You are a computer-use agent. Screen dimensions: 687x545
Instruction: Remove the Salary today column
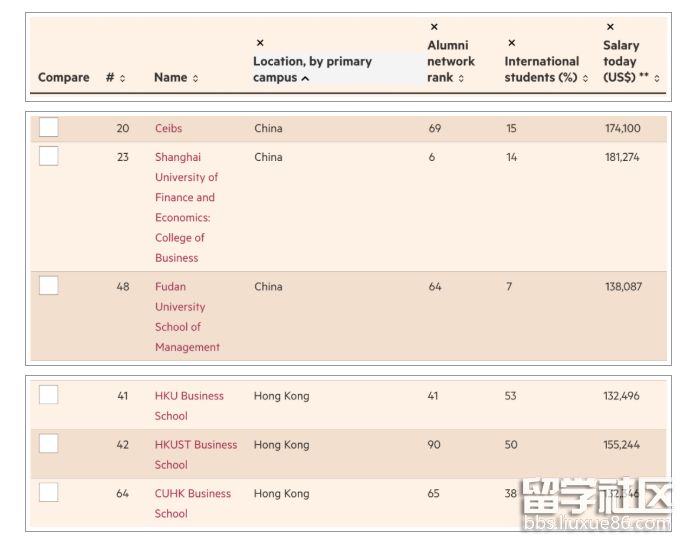pyautogui.click(x=610, y=27)
